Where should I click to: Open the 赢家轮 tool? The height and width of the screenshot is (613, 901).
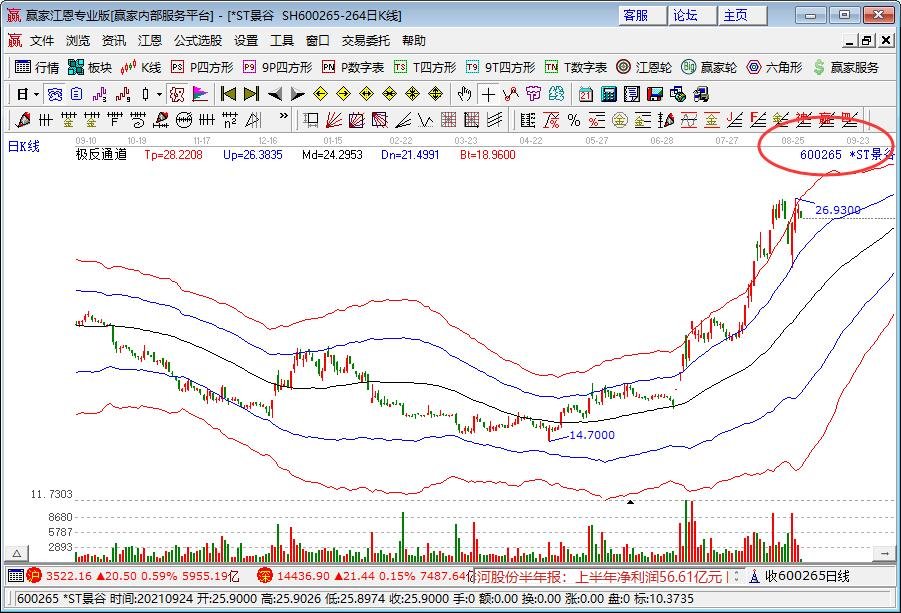709,67
